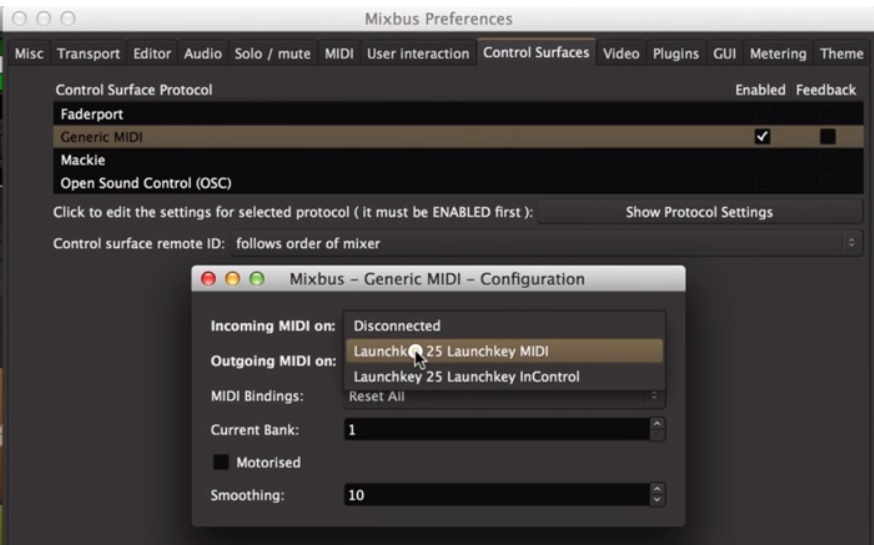Enable the Faderport protocol checkbox
874x545 pixels.
click(x=762, y=114)
